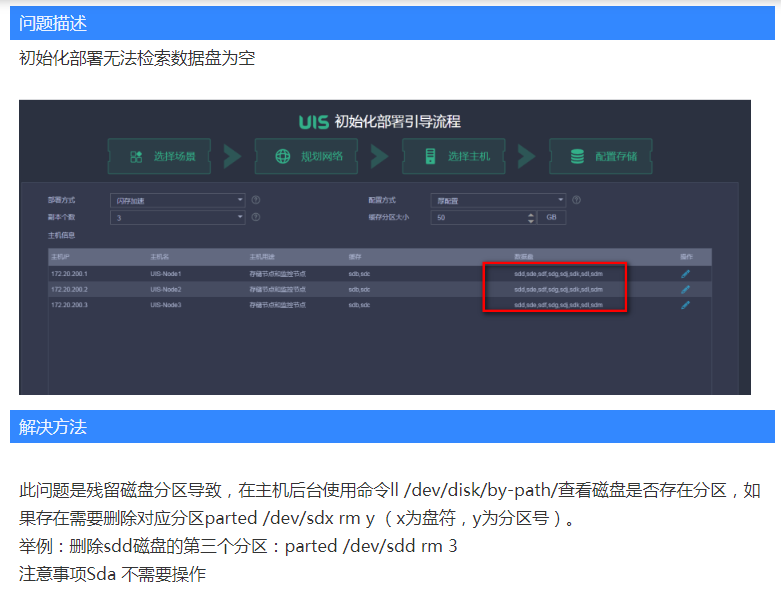
Task: Select the 选择主机 step label
Action: pos(469,157)
